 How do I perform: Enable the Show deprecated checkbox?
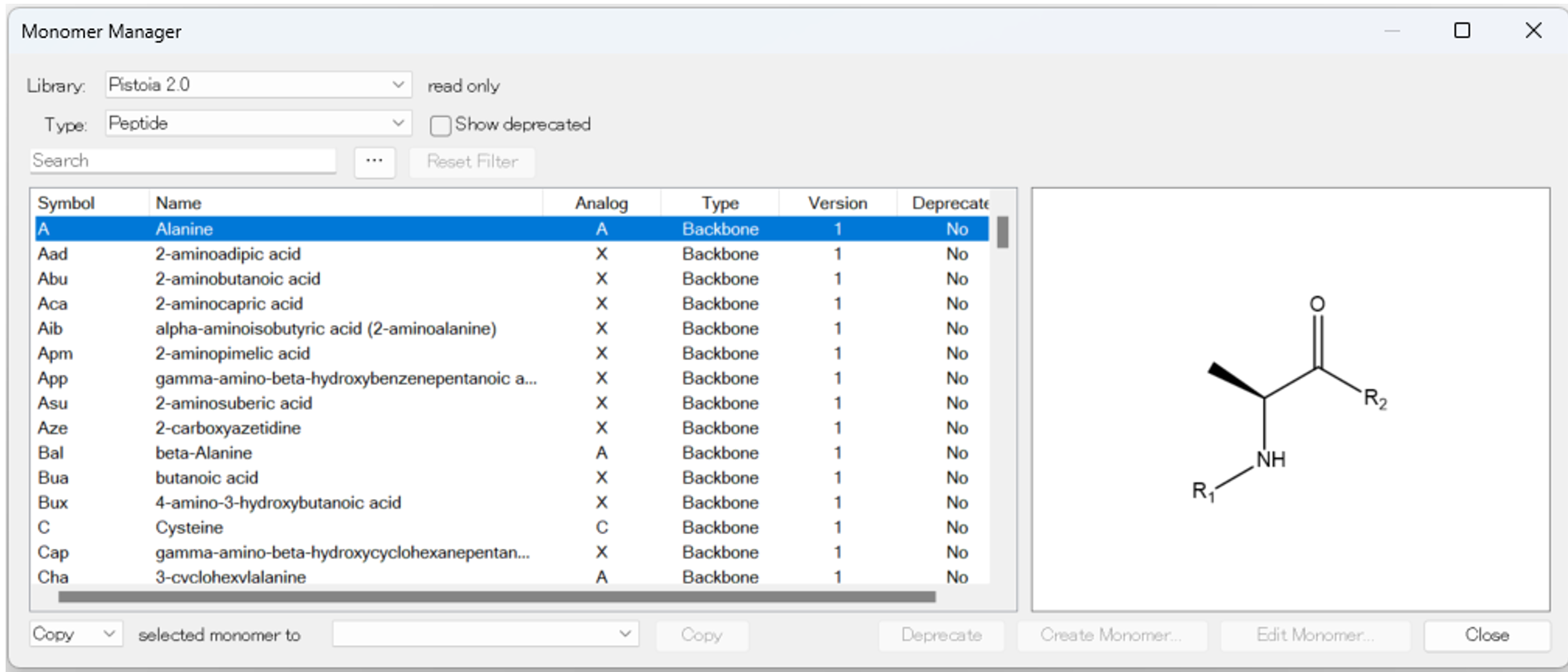440,125
